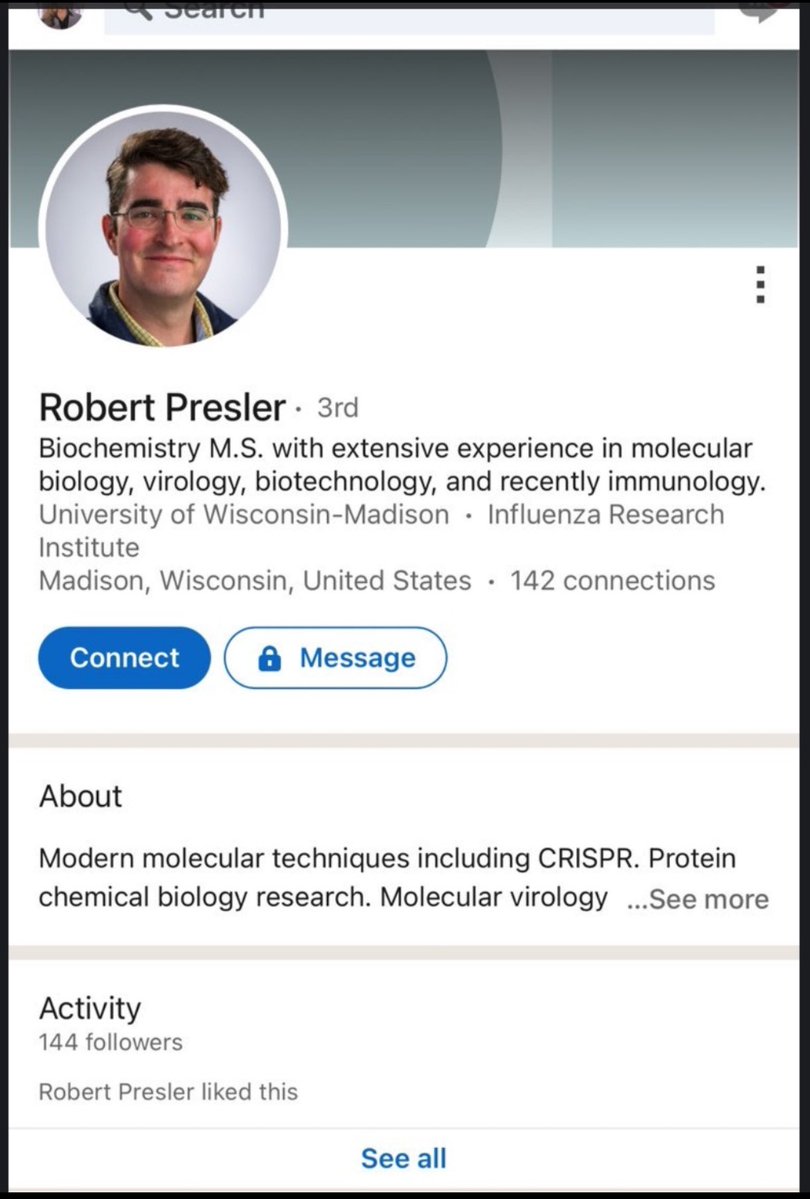
Task: Open the three-dot more options menu
Action: click(x=761, y=285)
